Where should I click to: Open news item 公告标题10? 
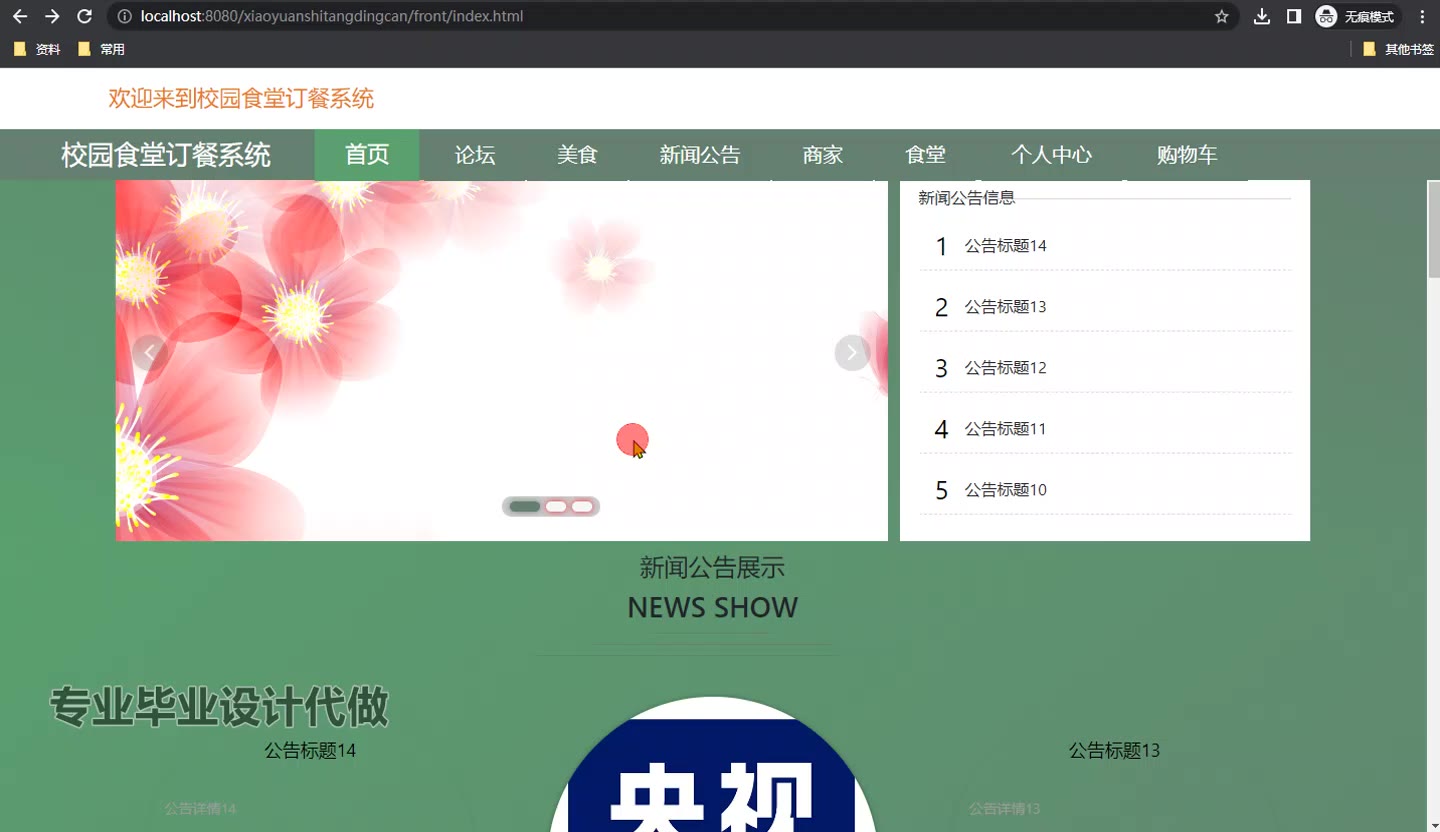click(x=1006, y=490)
